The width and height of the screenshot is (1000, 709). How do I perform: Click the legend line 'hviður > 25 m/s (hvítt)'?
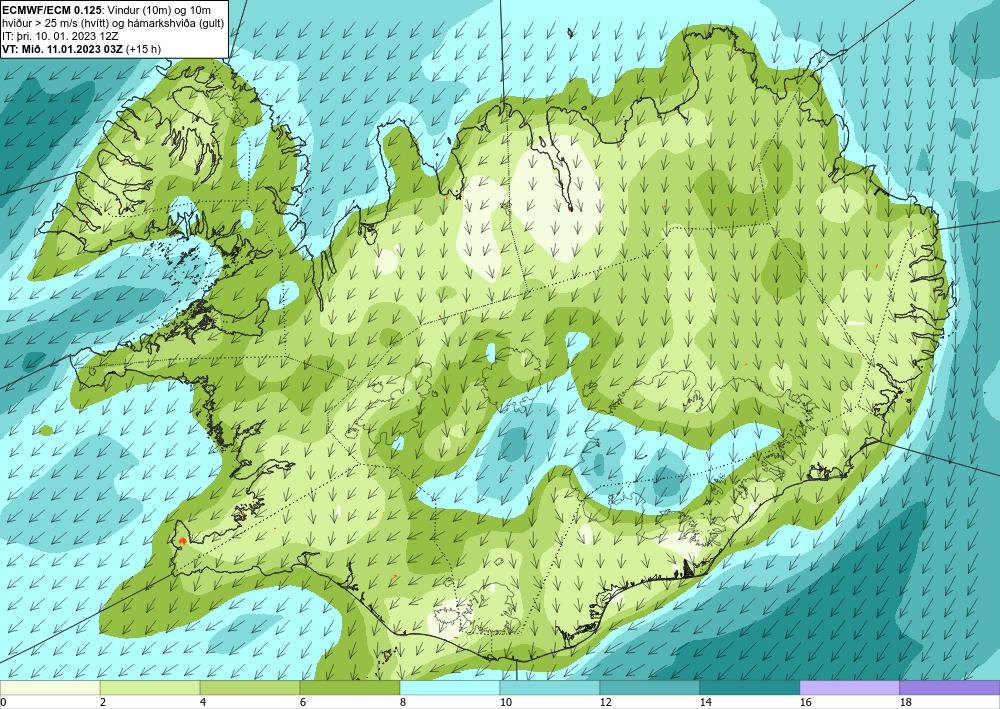pyautogui.click(x=48, y=23)
